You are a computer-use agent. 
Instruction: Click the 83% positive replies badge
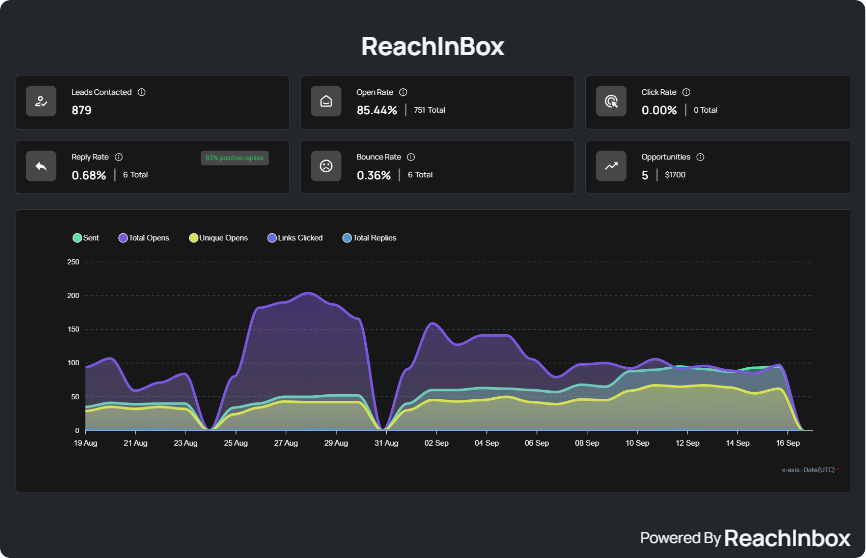point(235,158)
